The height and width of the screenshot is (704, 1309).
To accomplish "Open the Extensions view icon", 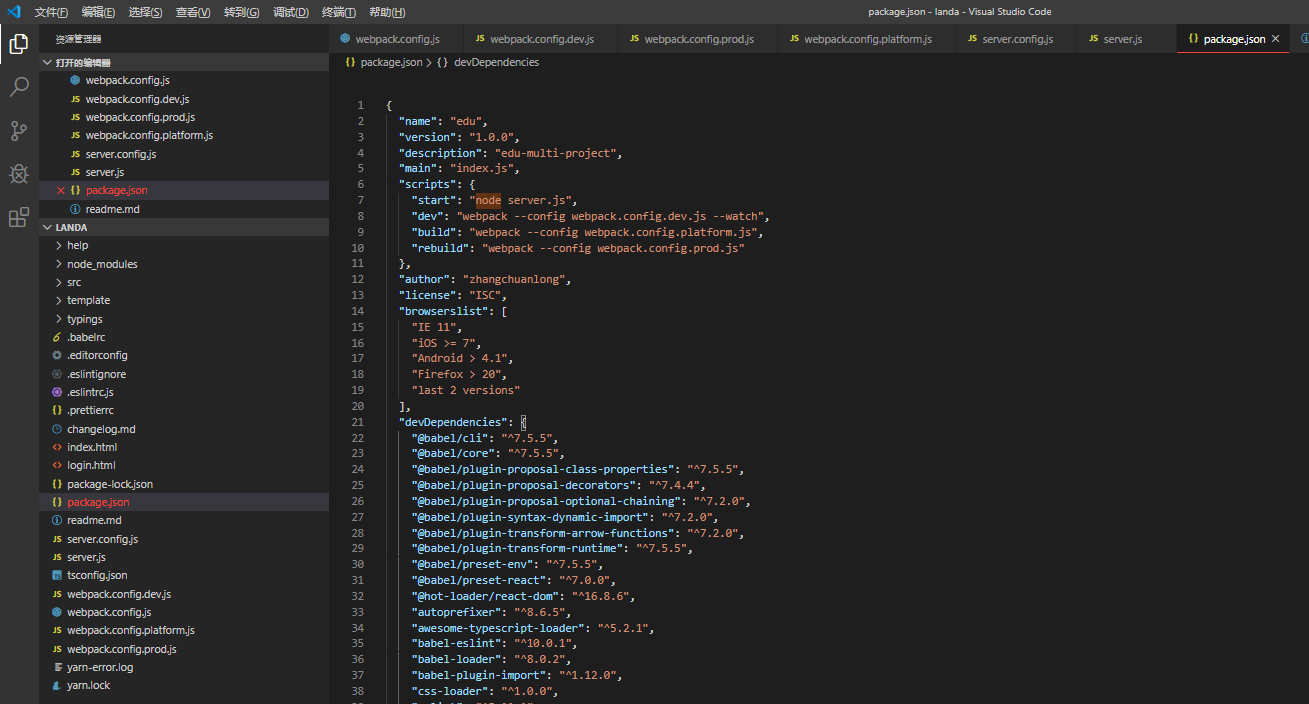I will click(18, 217).
